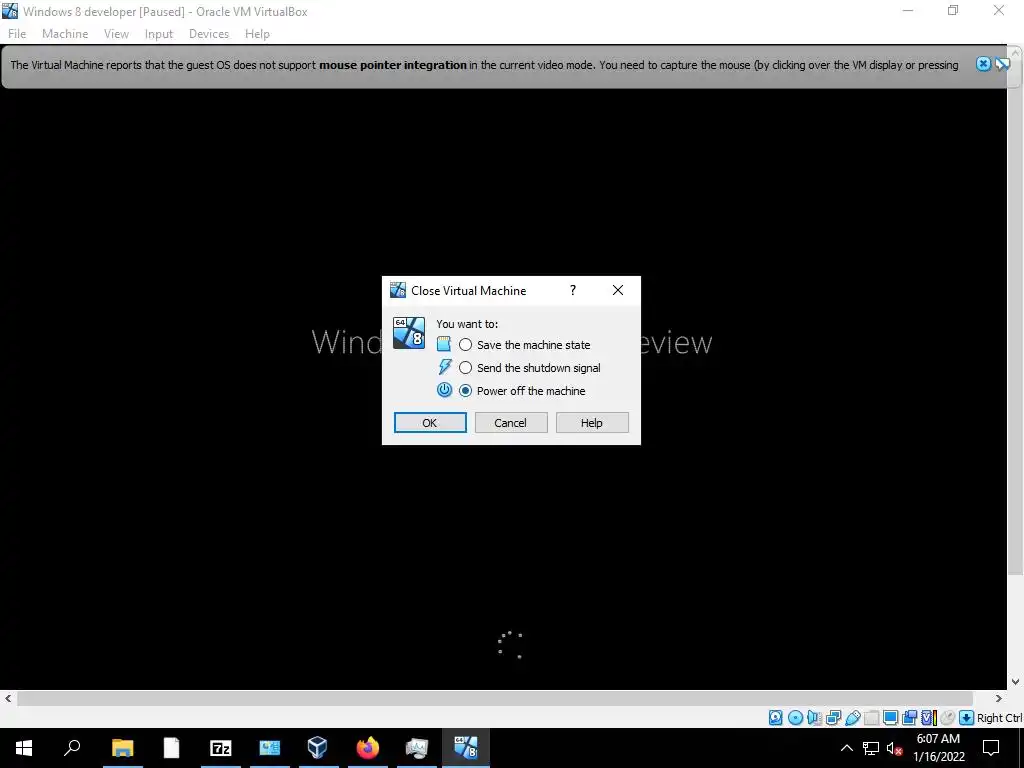Click Cancel in Close Virtual Machine dialog
This screenshot has height=768, width=1024.
[511, 423]
